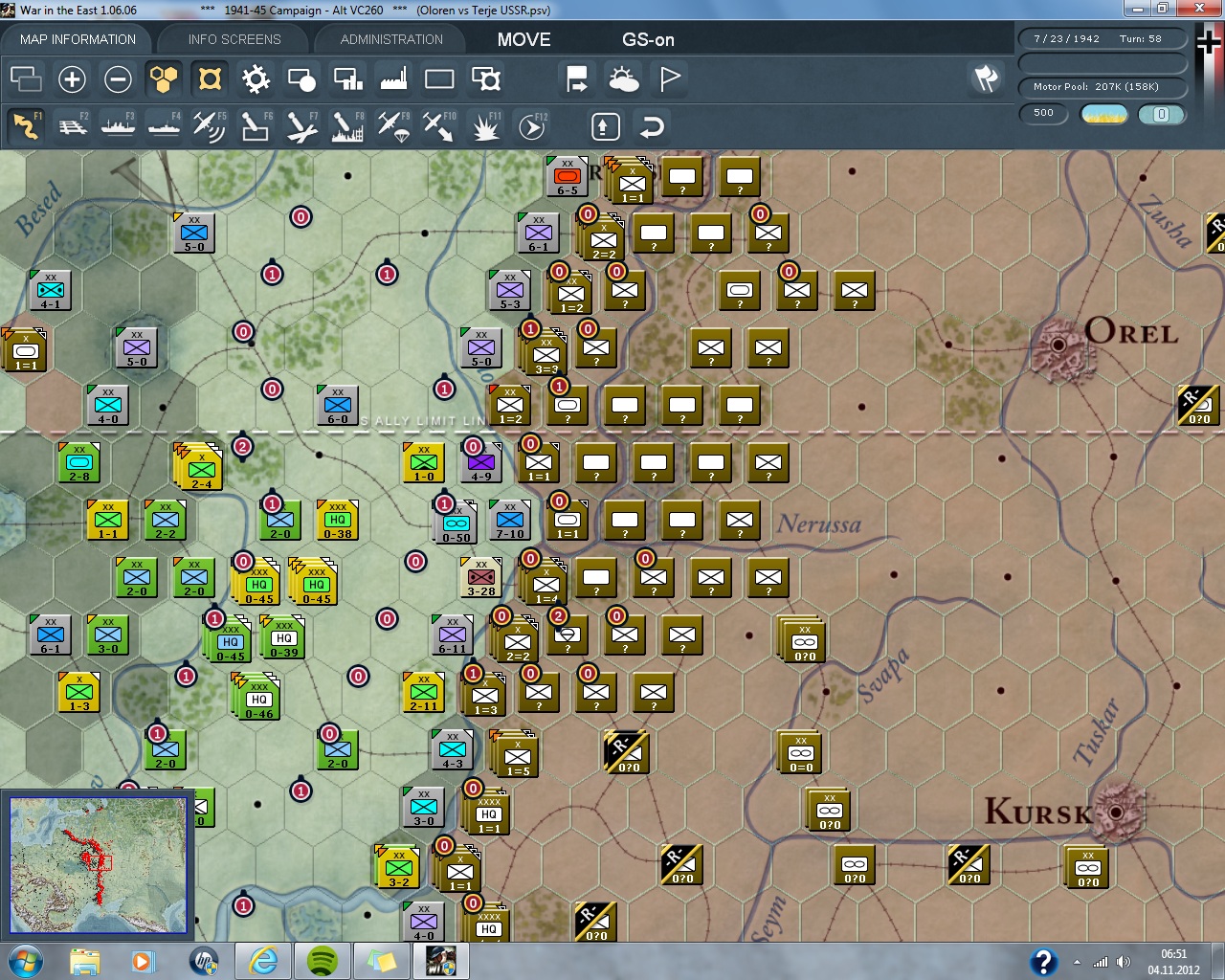This screenshot has height=980, width=1225.
Task: Toggle the factory display icon
Action: click(x=393, y=78)
